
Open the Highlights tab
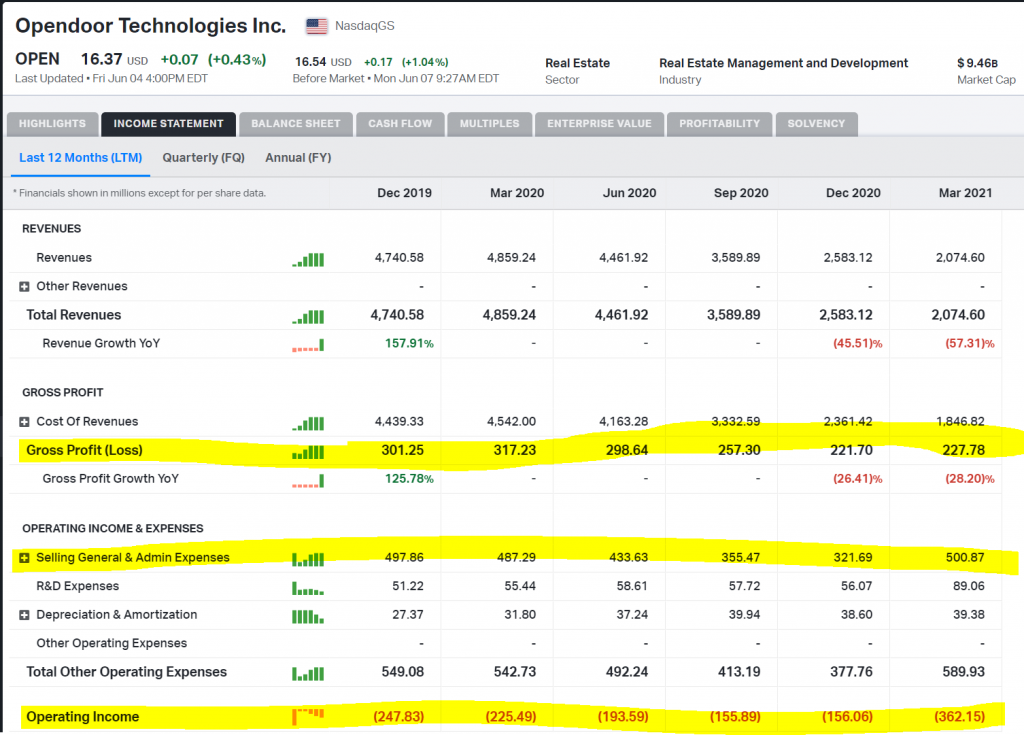(x=52, y=124)
